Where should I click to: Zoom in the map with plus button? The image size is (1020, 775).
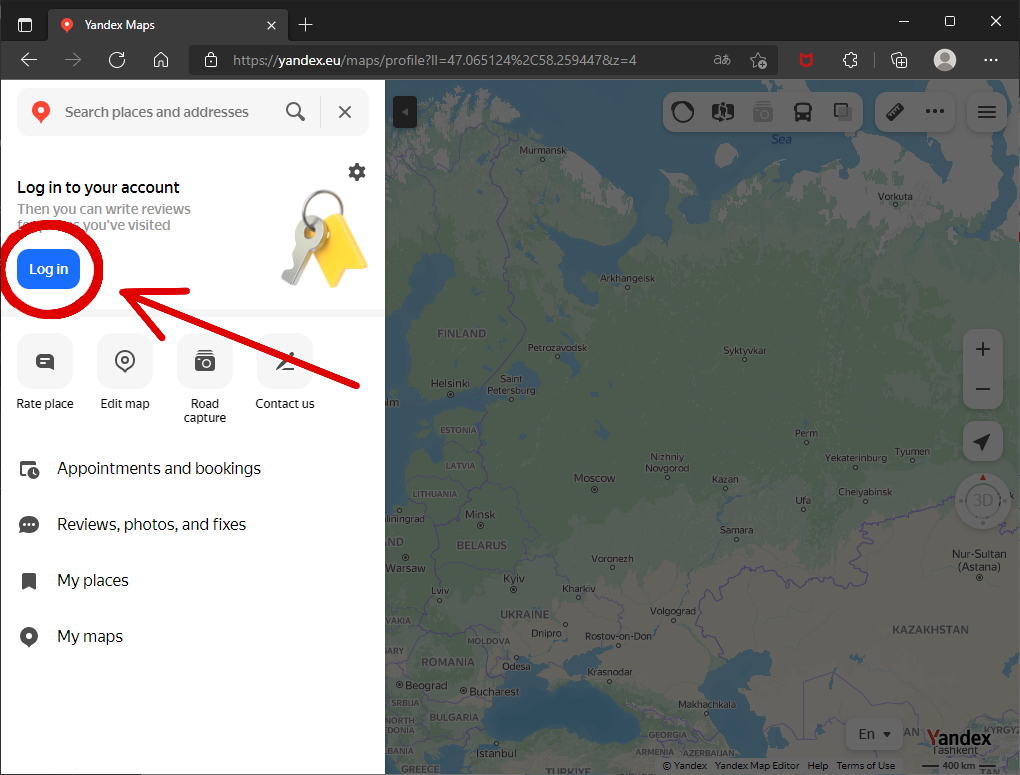[x=982, y=349]
